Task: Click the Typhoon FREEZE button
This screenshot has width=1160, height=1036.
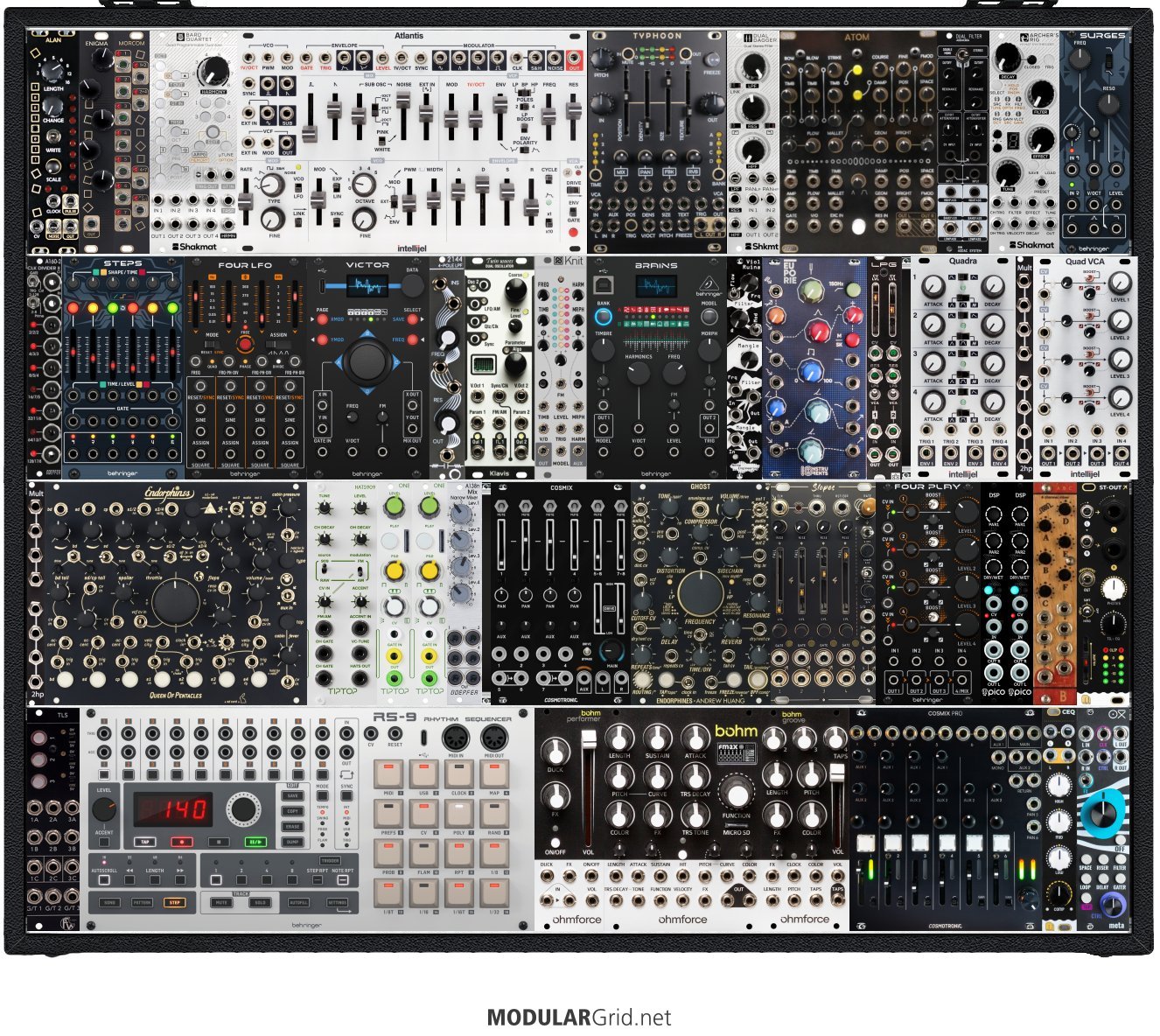Action: (713, 59)
